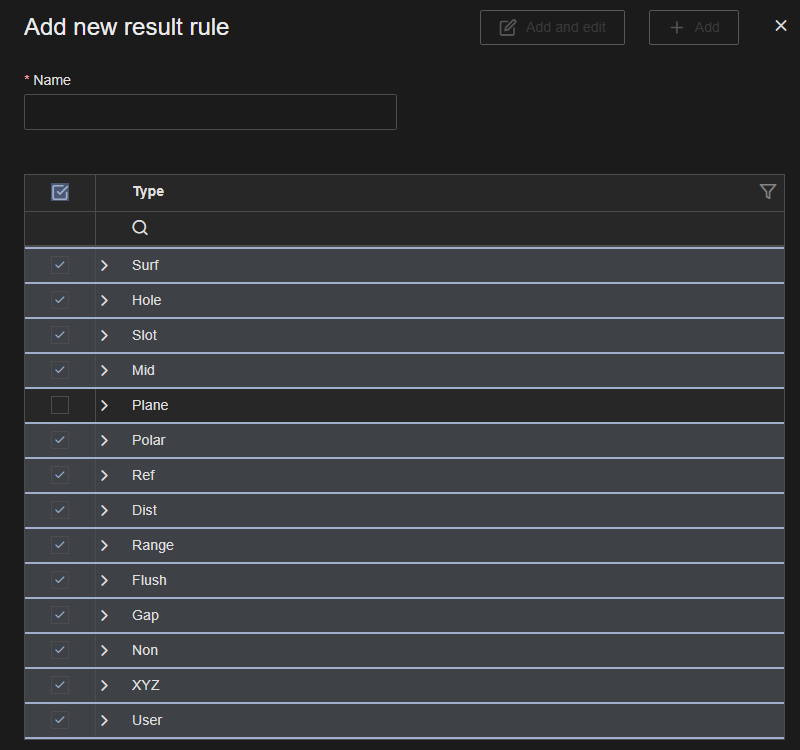Uncheck the Surf row checkbox
Image resolution: width=800 pixels, height=750 pixels.
[x=60, y=265]
